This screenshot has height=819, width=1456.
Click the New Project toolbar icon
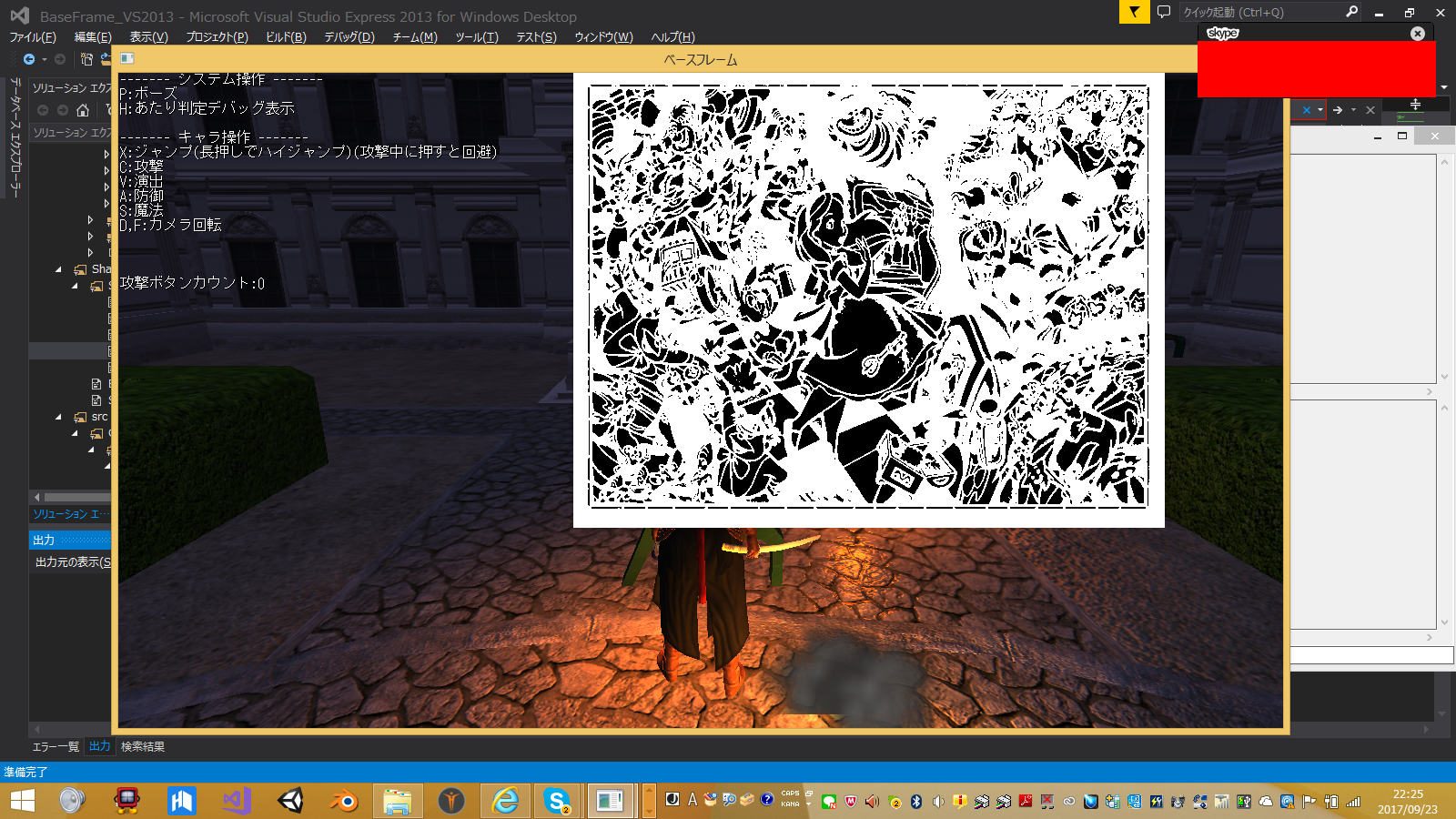86,59
